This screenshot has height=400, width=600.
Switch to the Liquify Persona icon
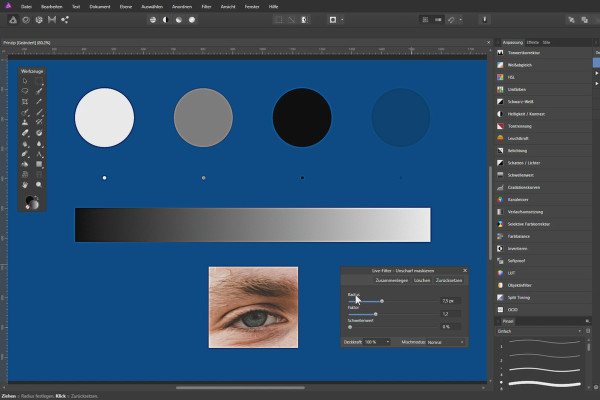[26, 20]
